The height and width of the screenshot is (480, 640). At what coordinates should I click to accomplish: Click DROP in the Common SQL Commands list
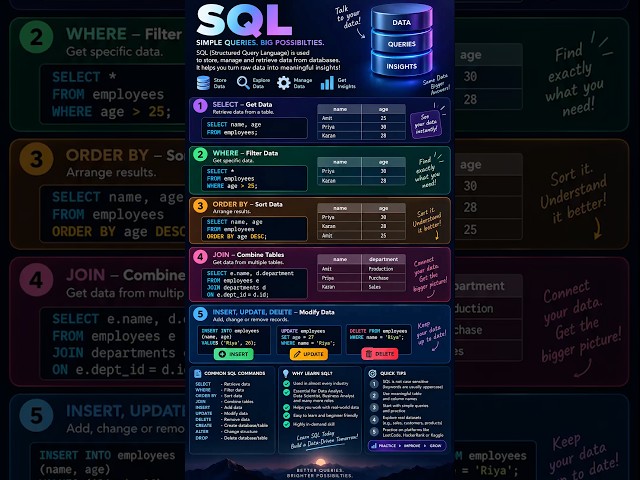(x=202, y=438)
